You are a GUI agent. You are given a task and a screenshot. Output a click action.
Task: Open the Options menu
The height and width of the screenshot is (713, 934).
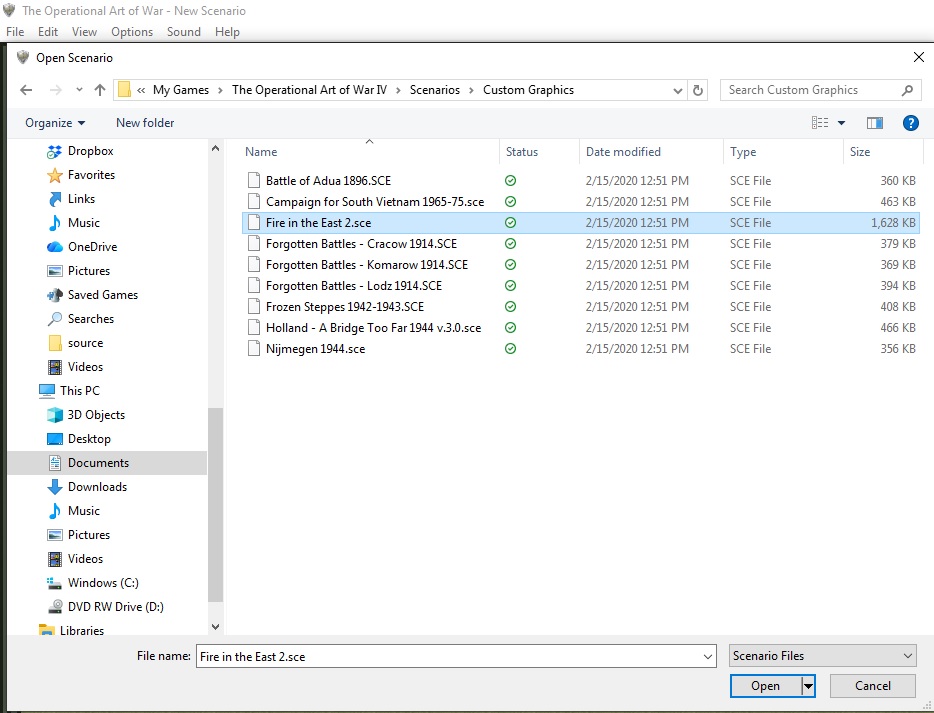132,32
